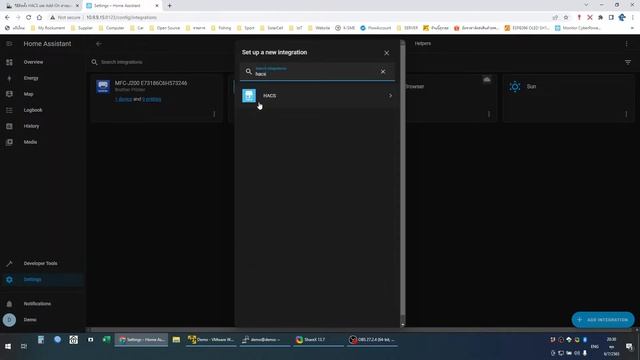640x360 pixels.
Task: Expand the HACS result chevron
Action: click(390, 96)
